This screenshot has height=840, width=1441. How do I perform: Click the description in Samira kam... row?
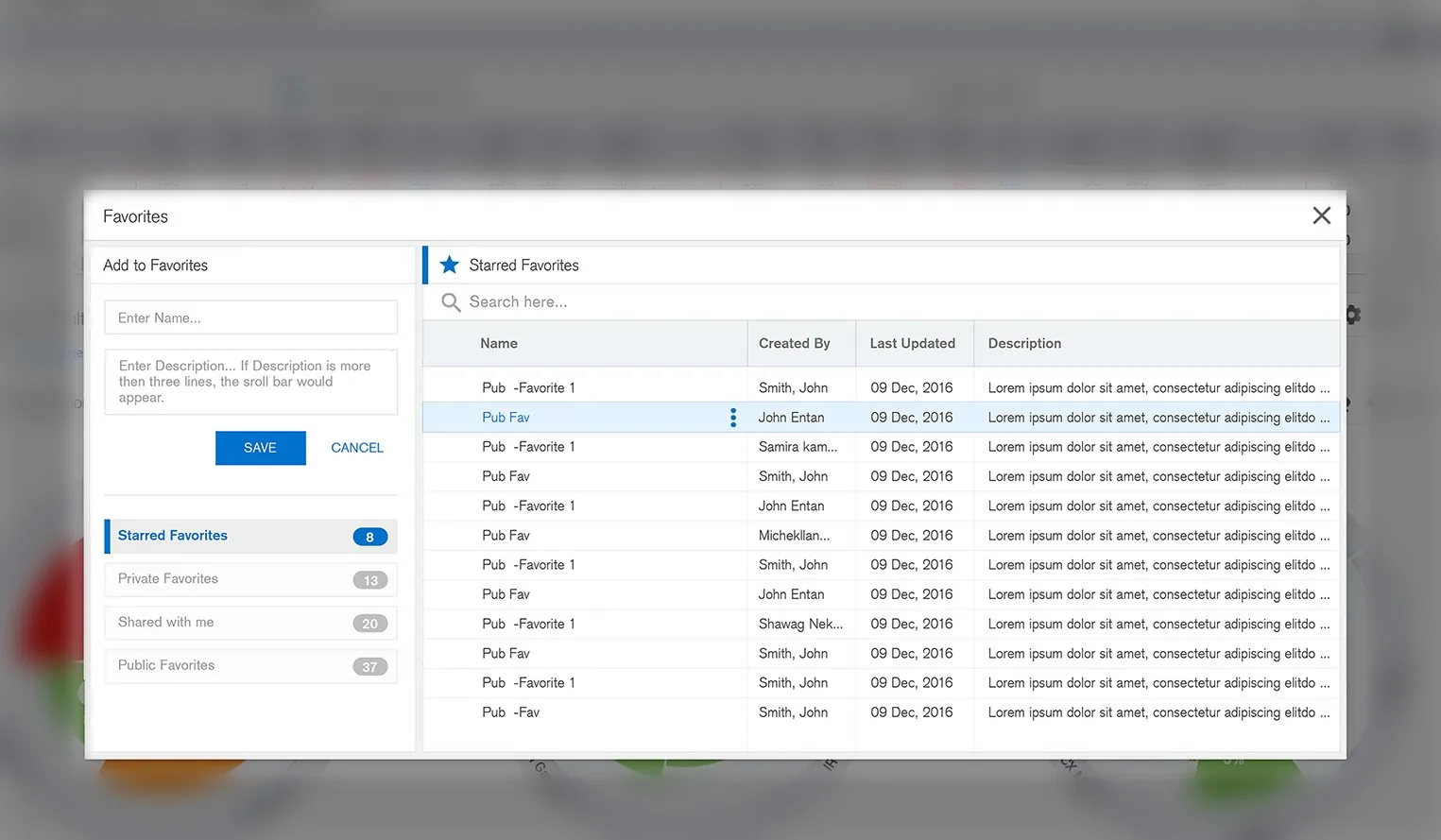pos(1158,447)
